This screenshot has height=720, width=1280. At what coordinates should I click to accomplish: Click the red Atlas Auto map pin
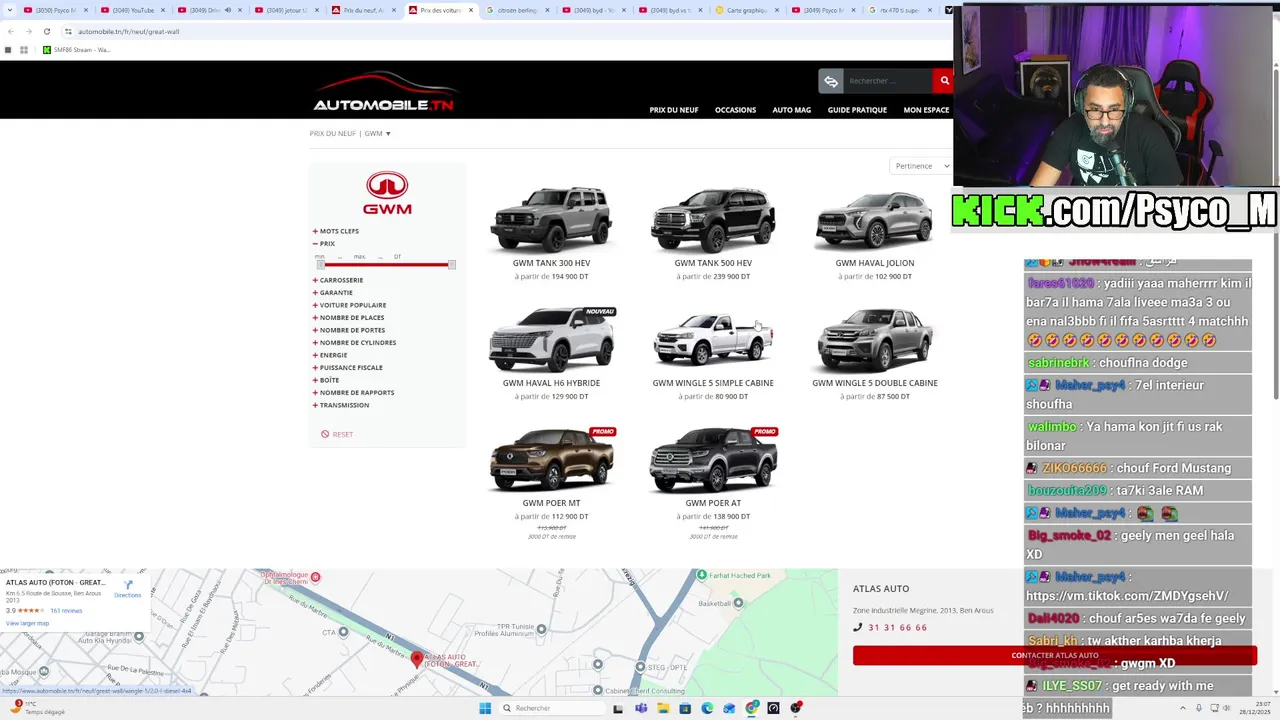click(x=417, y=658)
